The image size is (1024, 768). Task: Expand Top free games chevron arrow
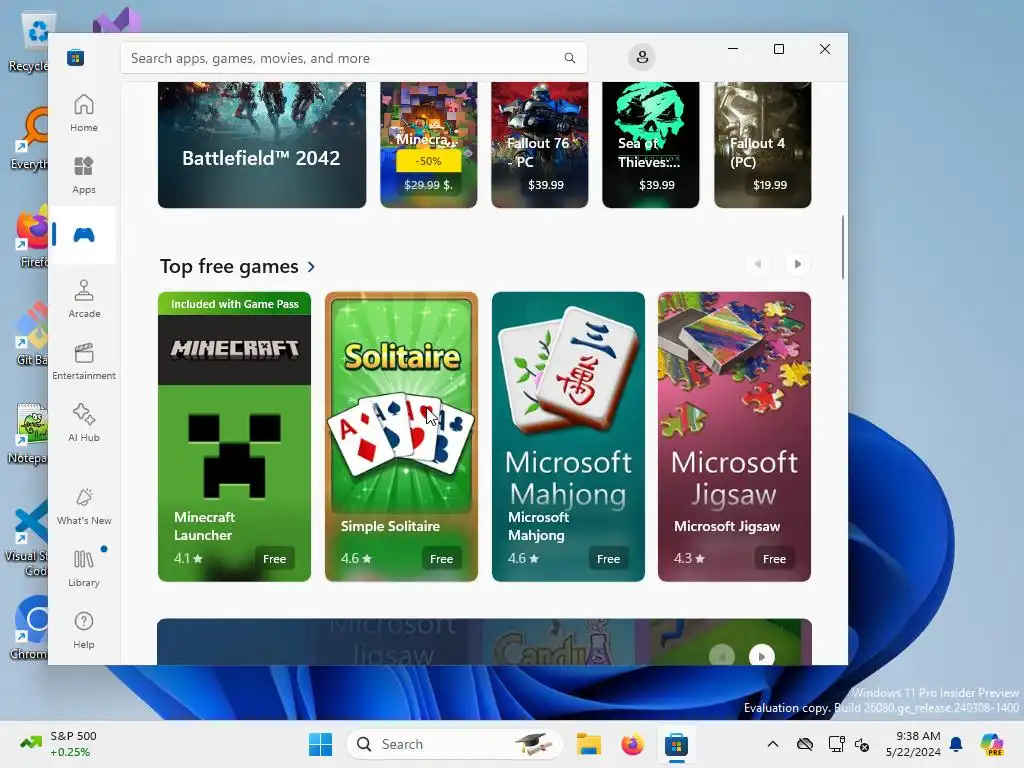click(x=311, y=267)
